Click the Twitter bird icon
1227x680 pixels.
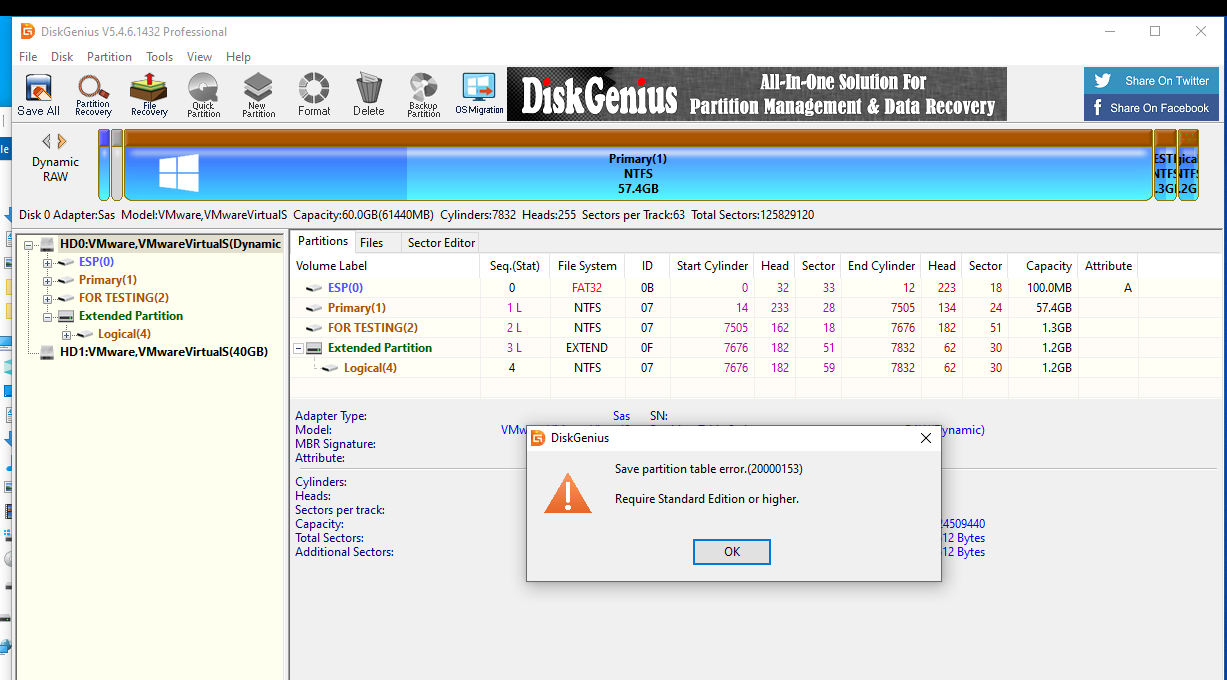click(1102, 81)
